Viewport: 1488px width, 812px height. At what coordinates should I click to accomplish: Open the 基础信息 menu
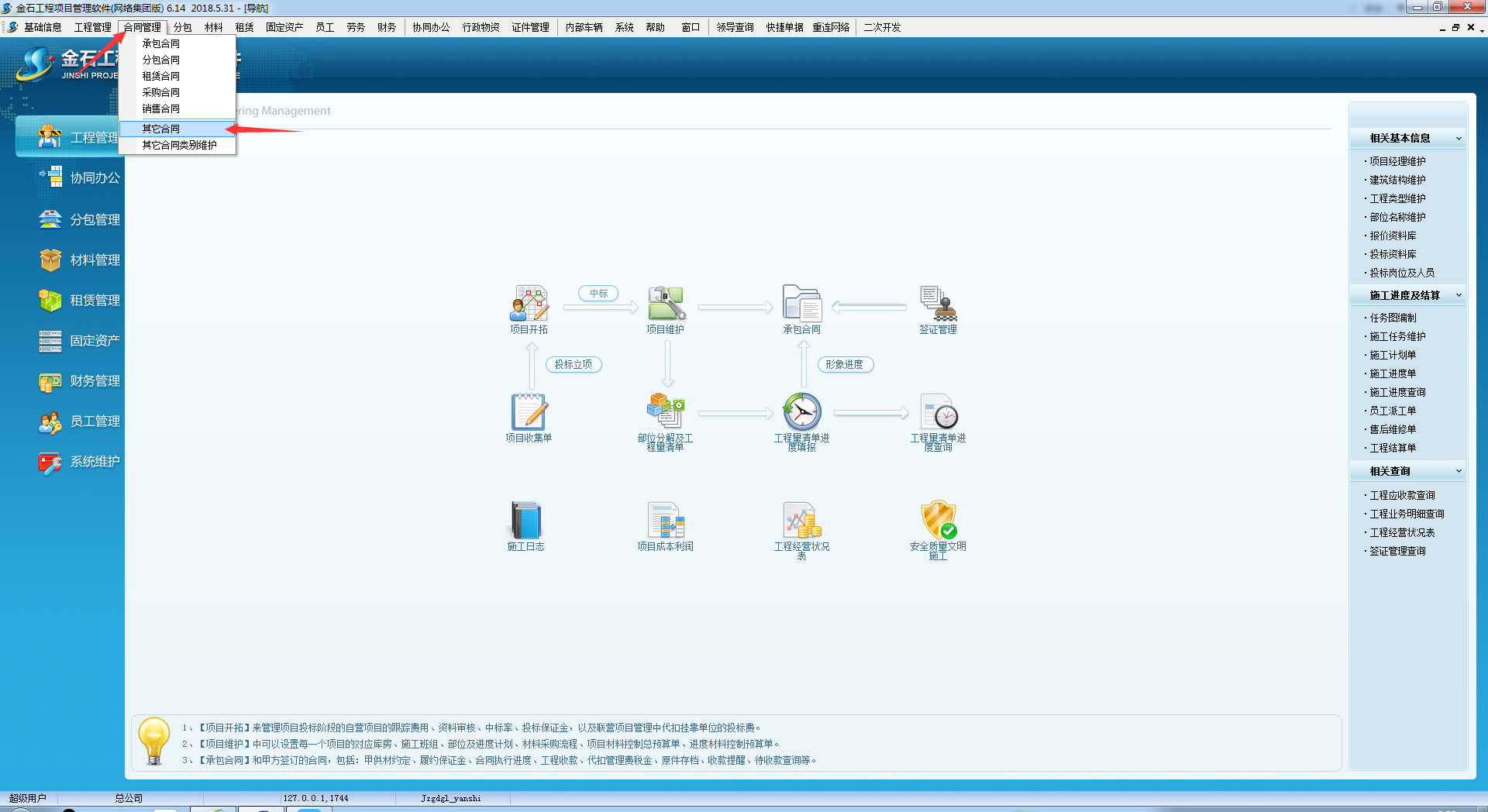43,27
